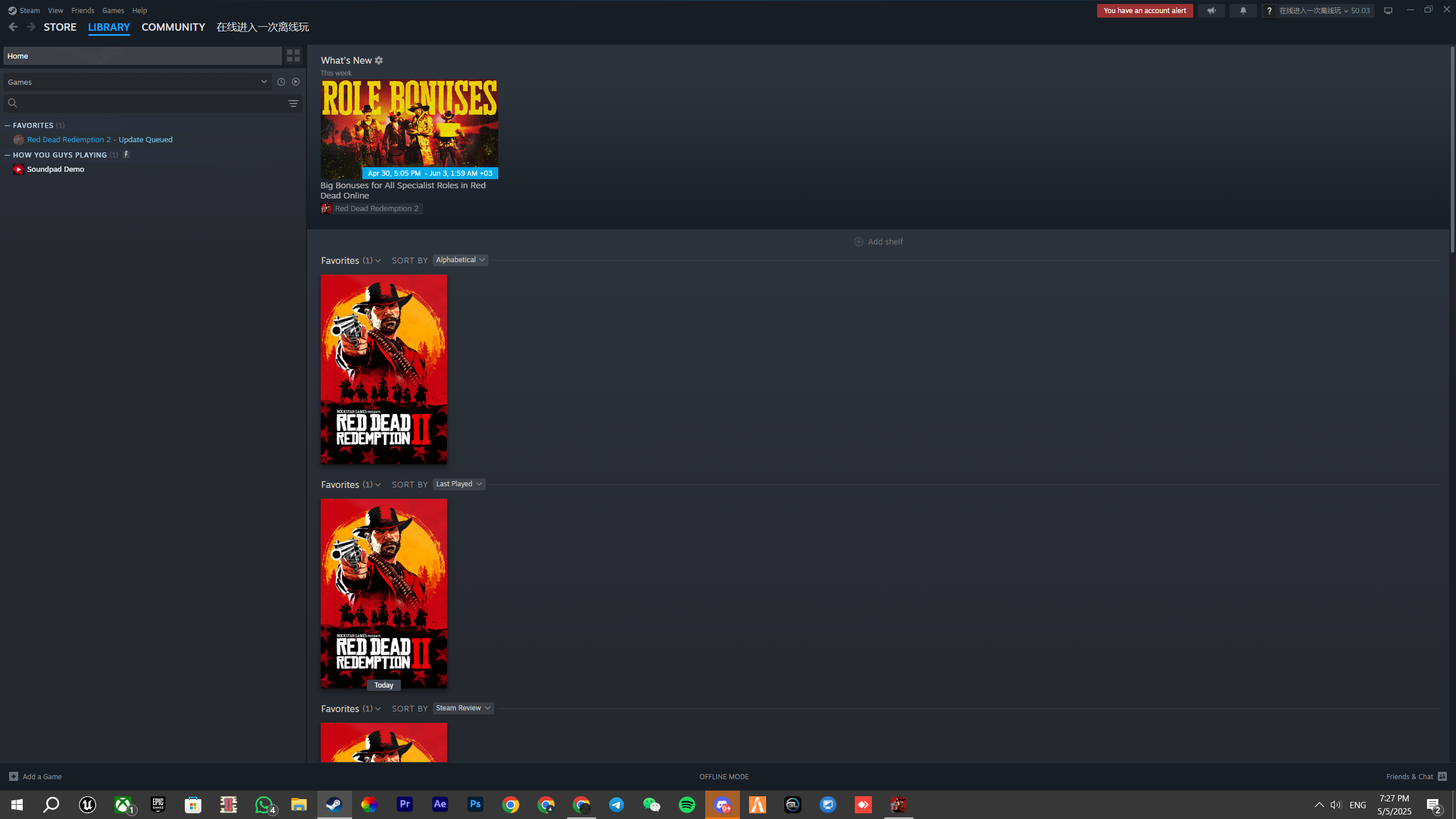The height and width of the screenshot is (819, 1456).
Task: Expand Favorites shelf chevron beside Steam Review
Action: pyautogui.click(x=378, y=709)
